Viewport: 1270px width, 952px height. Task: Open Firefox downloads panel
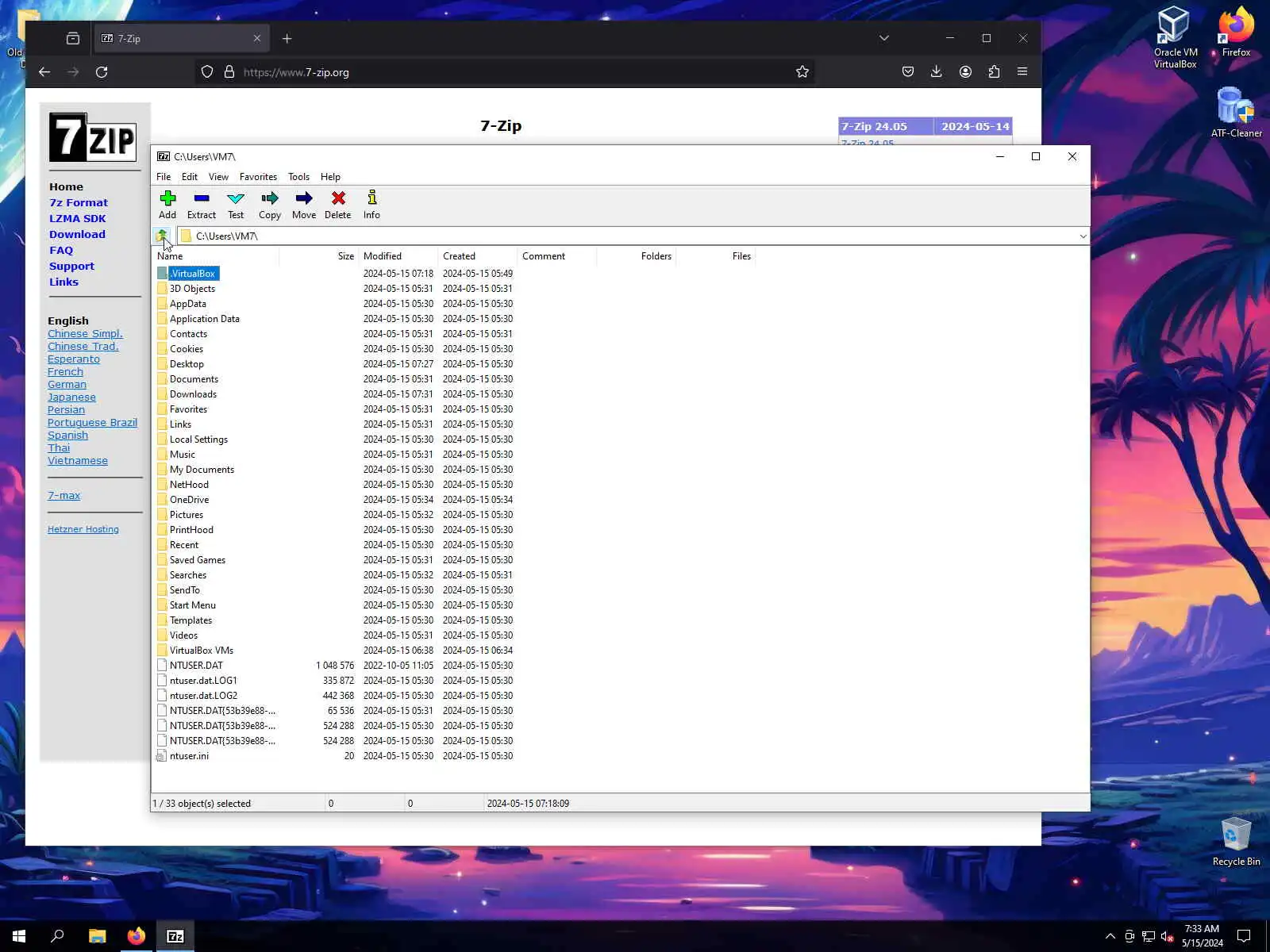click(937, 72)
